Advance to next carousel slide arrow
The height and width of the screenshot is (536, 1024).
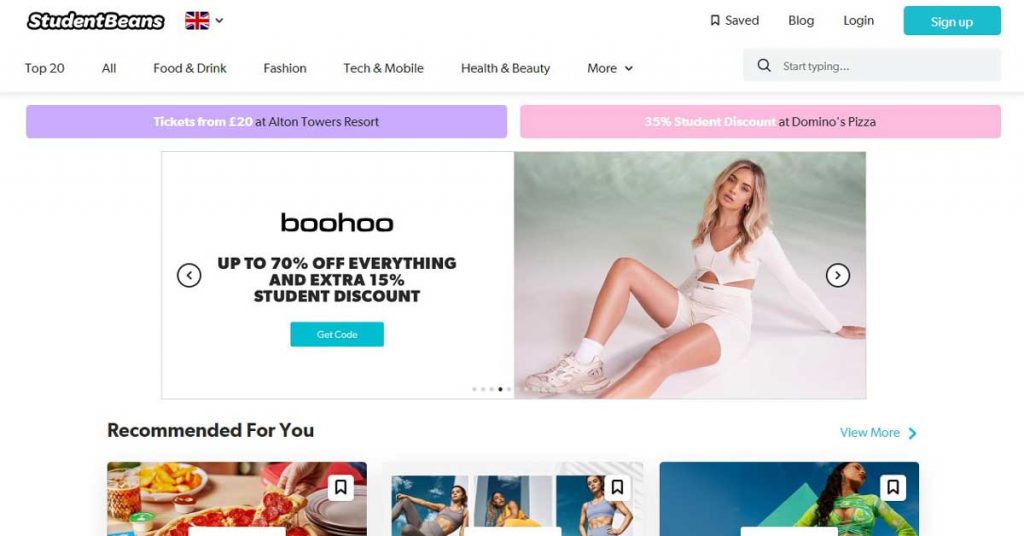click(x=837, y=275)
